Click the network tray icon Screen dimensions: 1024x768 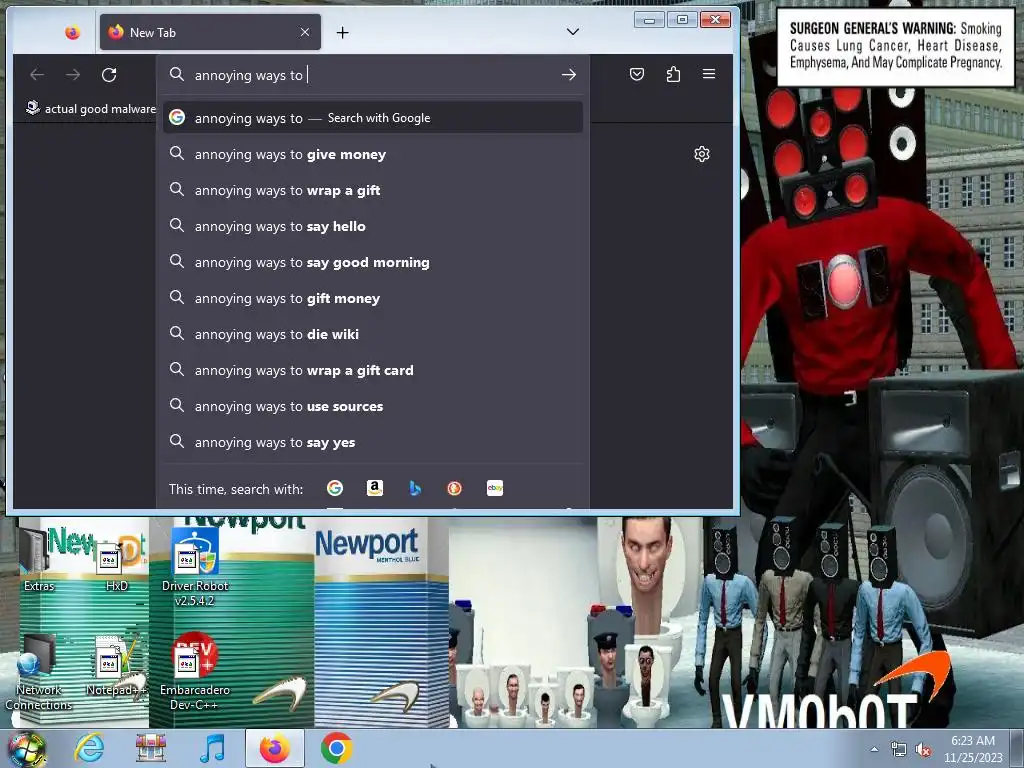tap(899, 749)
